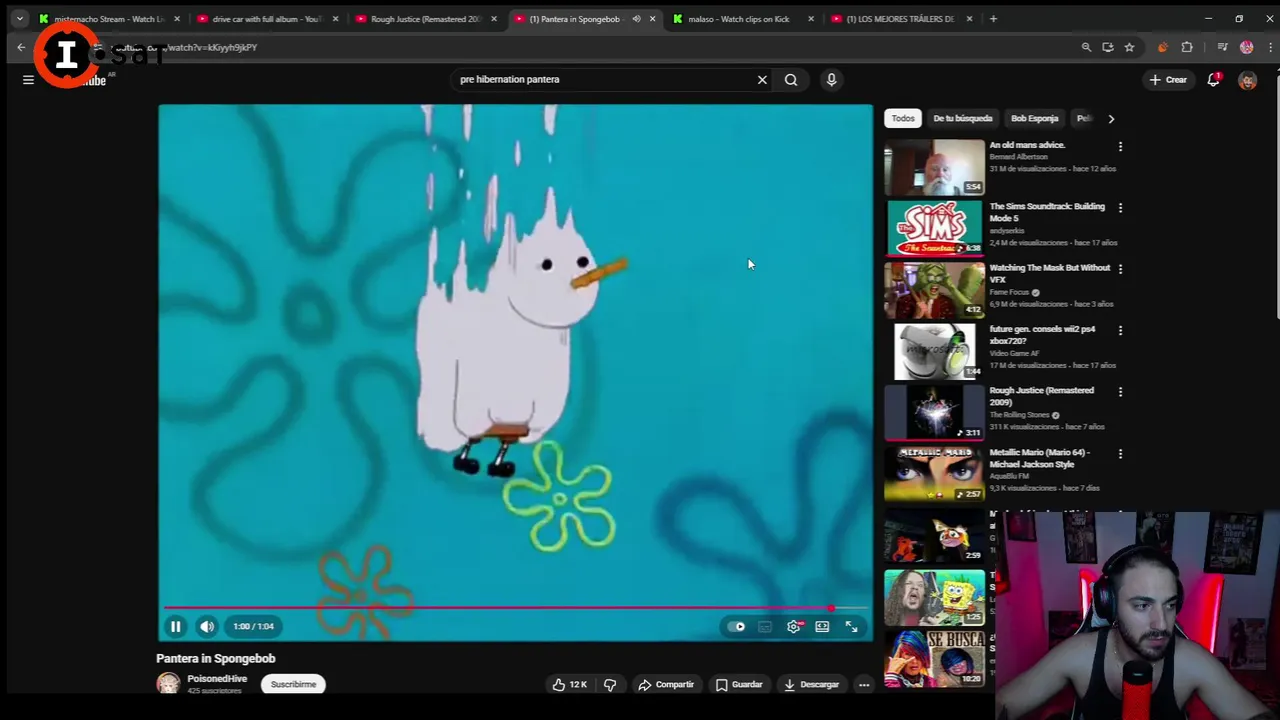Toggle subtitles with the captions icon

tap(765, 627)
